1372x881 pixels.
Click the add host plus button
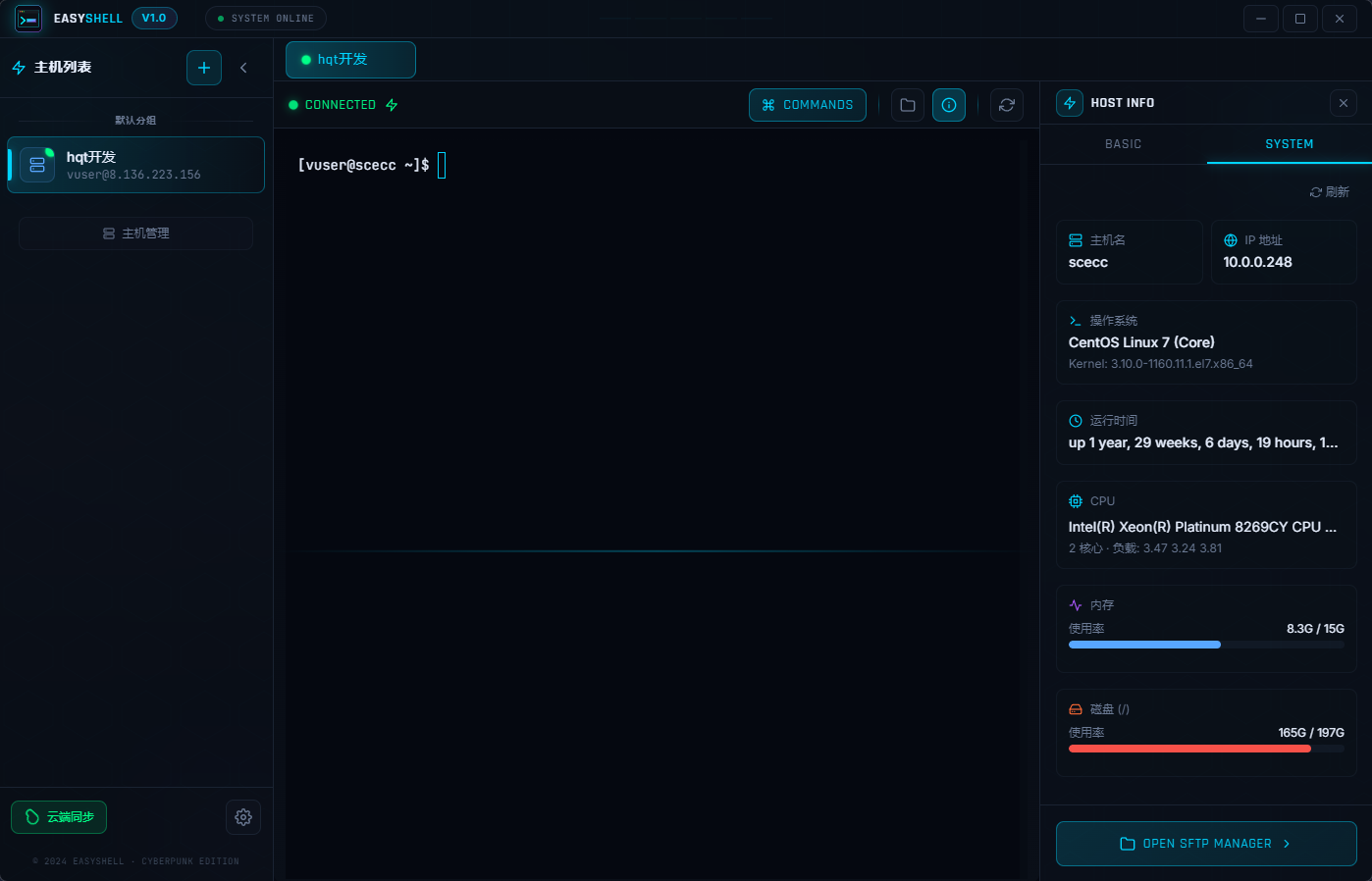[204, 68]
